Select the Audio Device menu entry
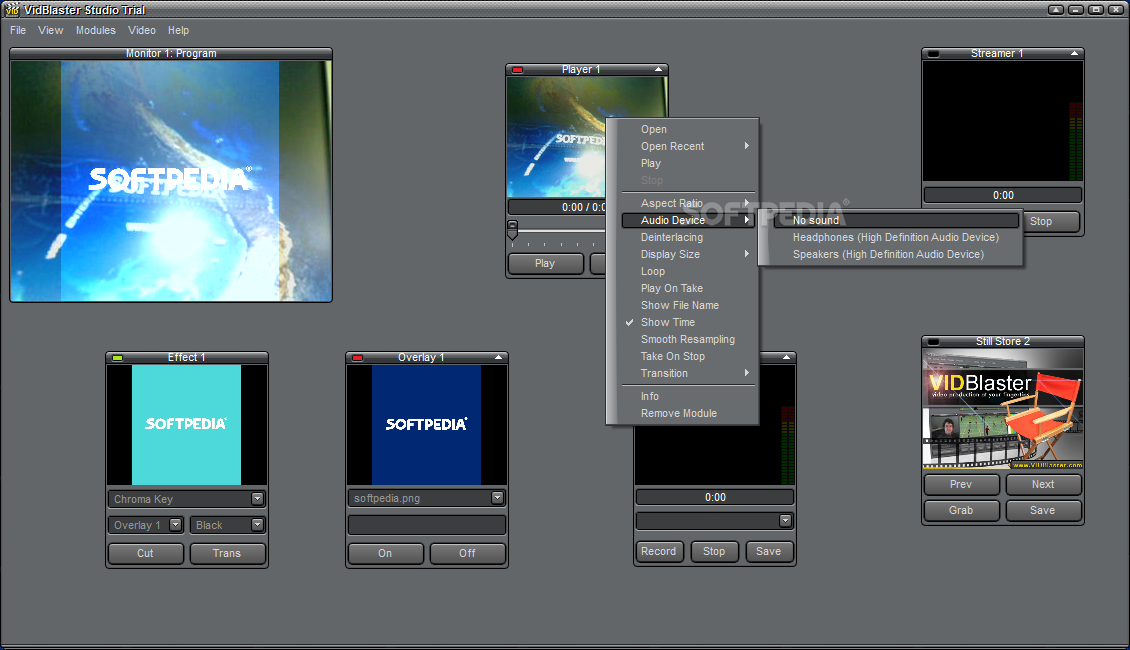The width and height of the screenshot is (1130, 650). [688, 221]
